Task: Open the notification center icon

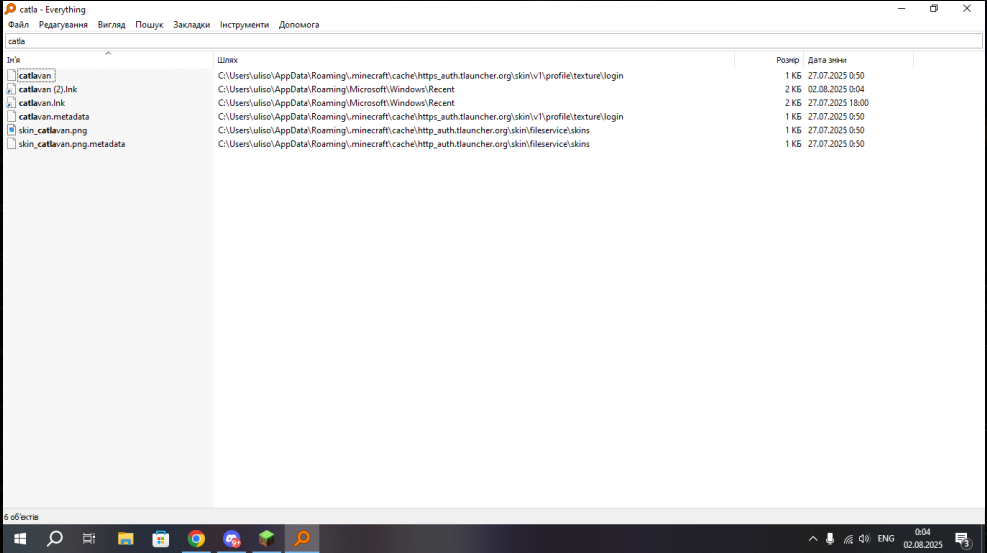Action: [962, 539]
